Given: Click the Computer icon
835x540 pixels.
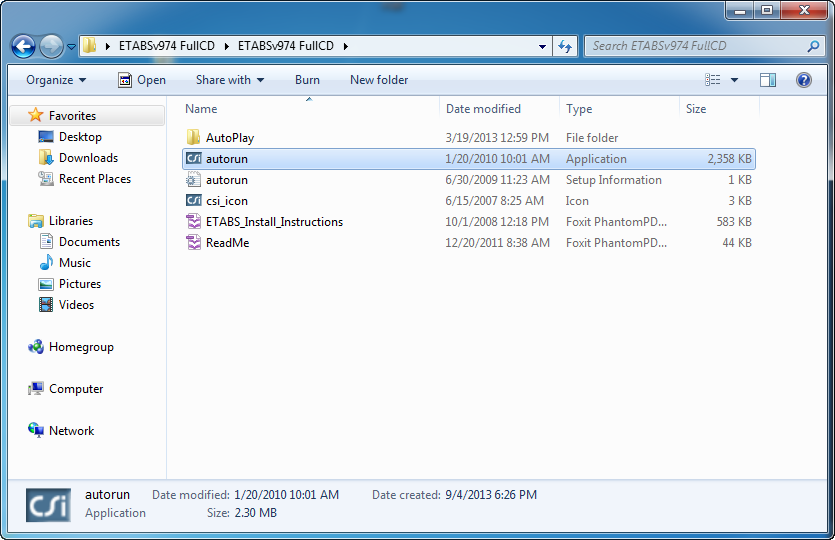Looking at the screenshot, I should (36, 389).
